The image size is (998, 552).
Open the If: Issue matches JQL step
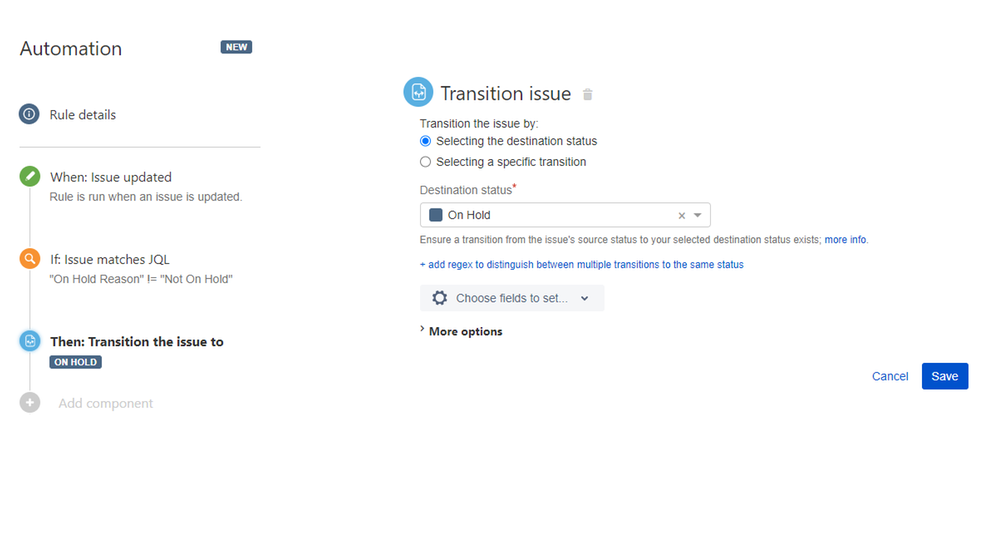[109, 259]
